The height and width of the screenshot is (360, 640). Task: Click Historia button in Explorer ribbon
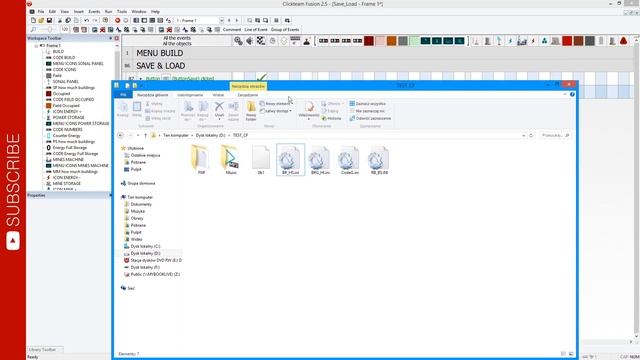331,118
